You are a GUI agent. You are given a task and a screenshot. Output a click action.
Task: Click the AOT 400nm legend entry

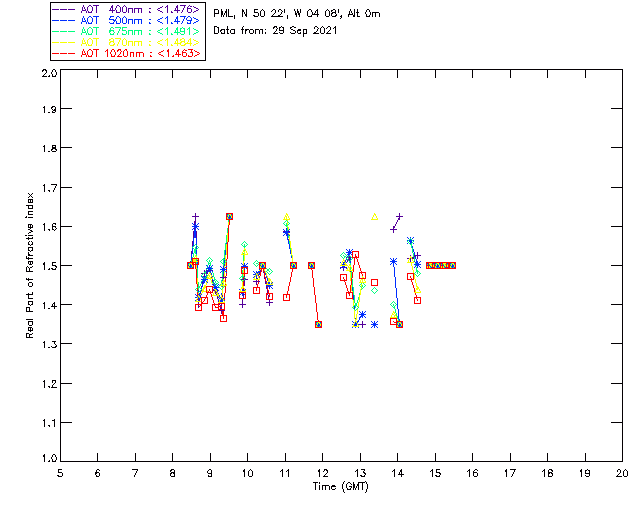click(126, 9)
